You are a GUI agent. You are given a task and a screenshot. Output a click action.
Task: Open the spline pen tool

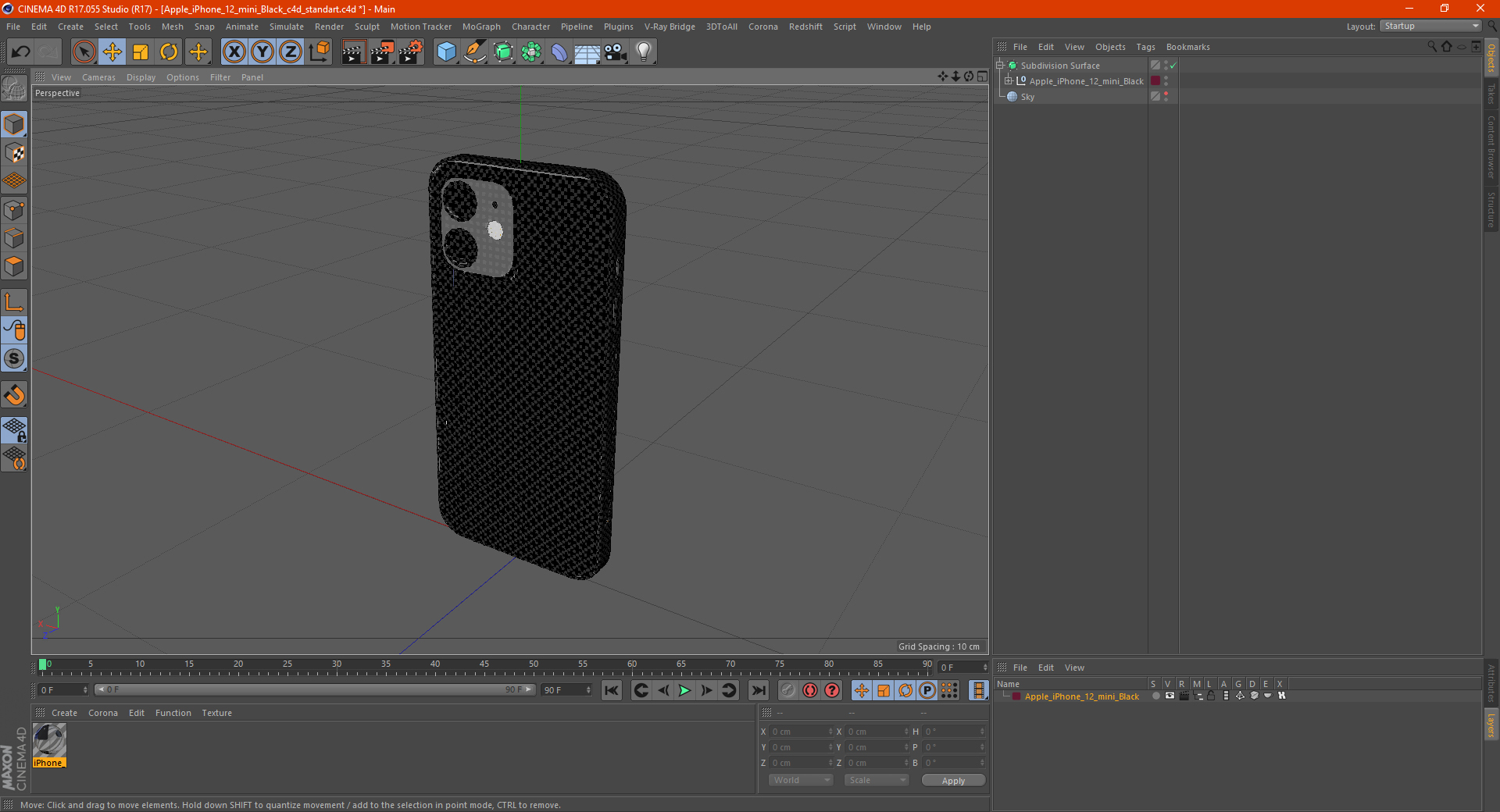coord(474,52)
